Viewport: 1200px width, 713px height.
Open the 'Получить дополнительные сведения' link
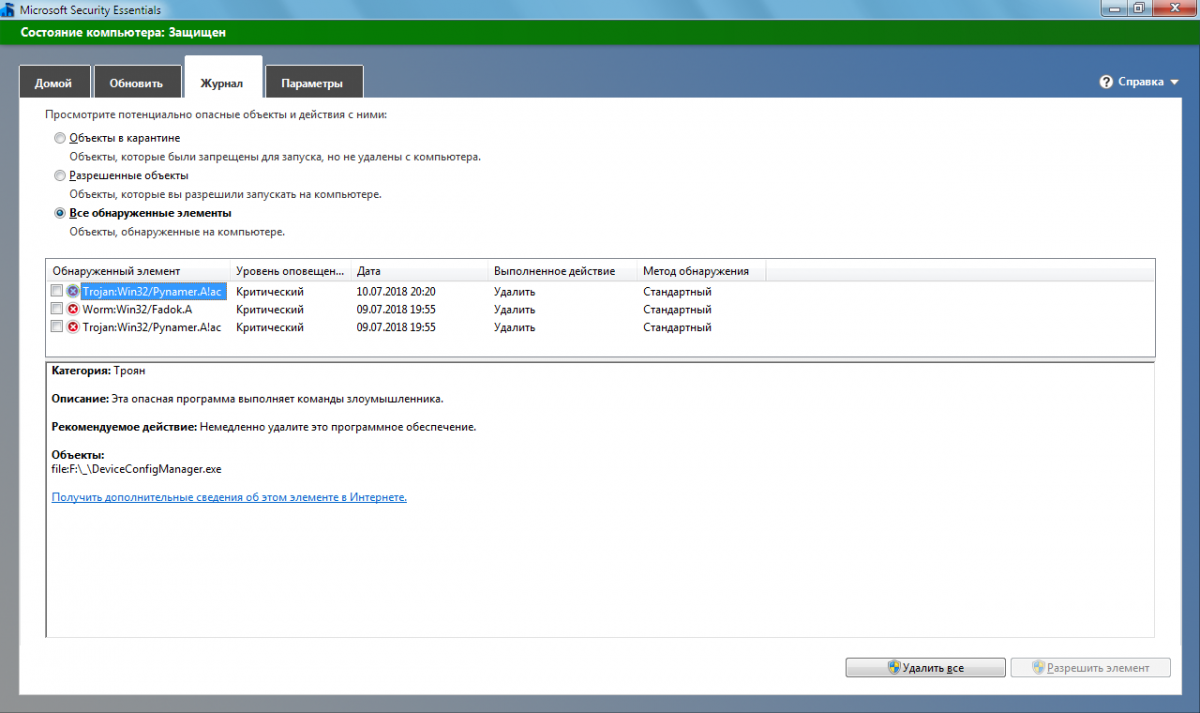[x=229, y=497]
